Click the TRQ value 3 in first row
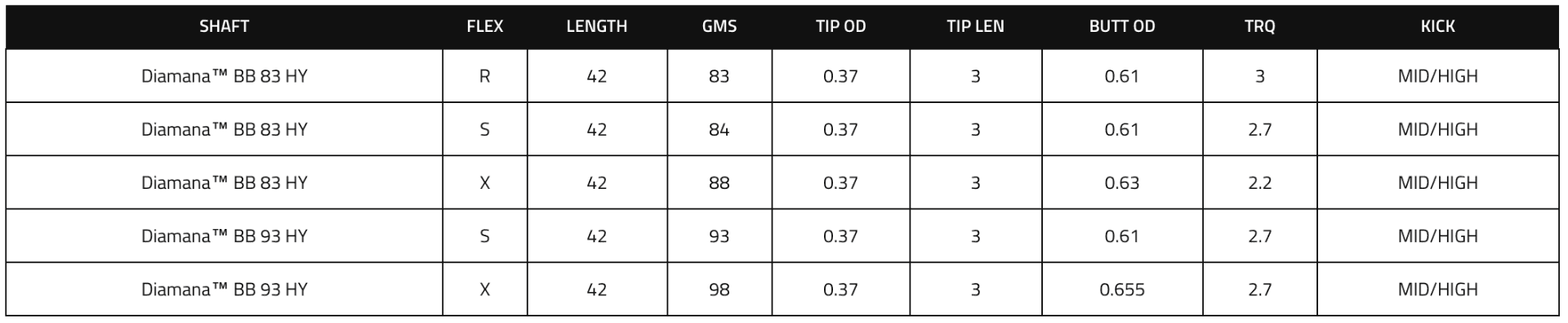 [x=1259, y=76]
